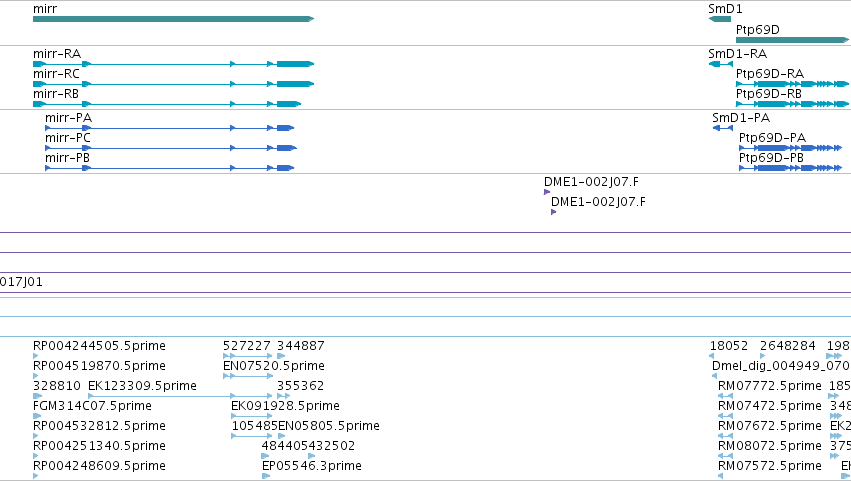Select EP05546.3prime feature
851x481 pixels.
[312, 466]
